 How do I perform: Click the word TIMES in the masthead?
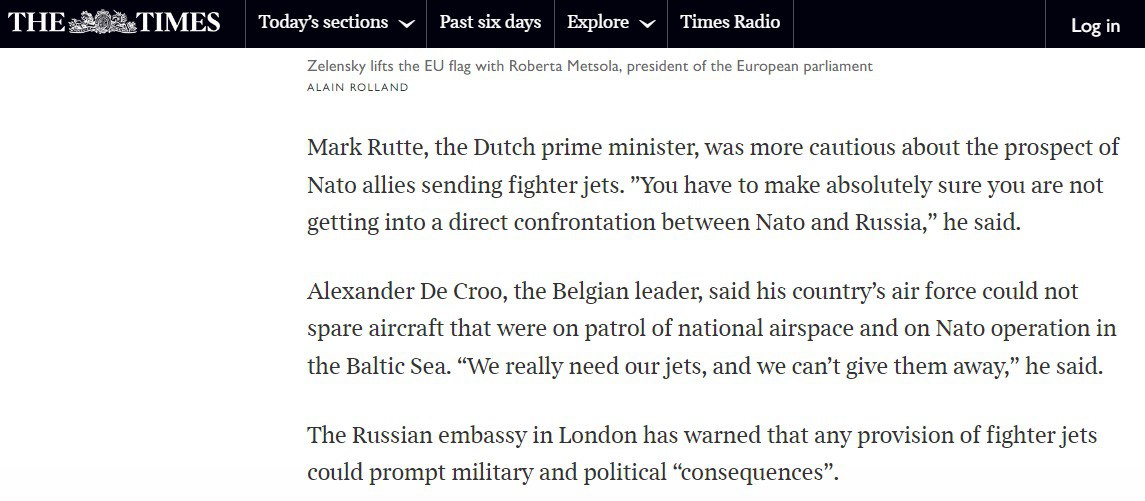179,22
